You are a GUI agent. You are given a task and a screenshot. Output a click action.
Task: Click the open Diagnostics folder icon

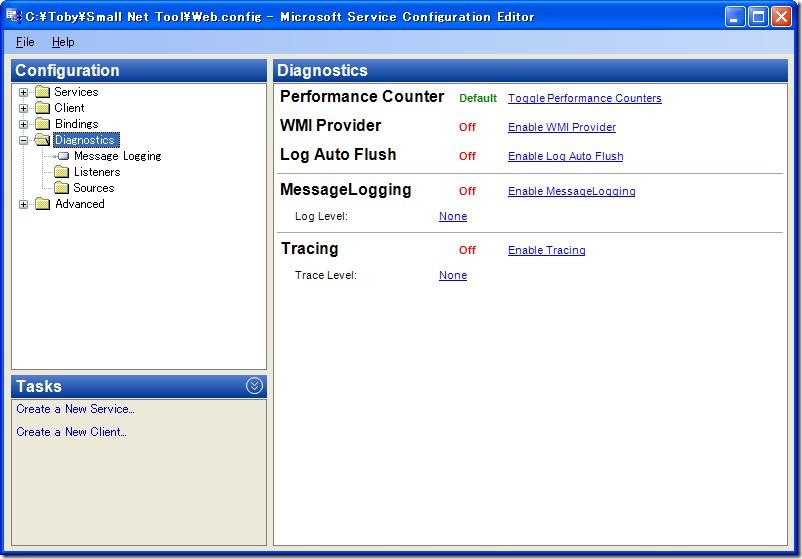click(42, 140)
